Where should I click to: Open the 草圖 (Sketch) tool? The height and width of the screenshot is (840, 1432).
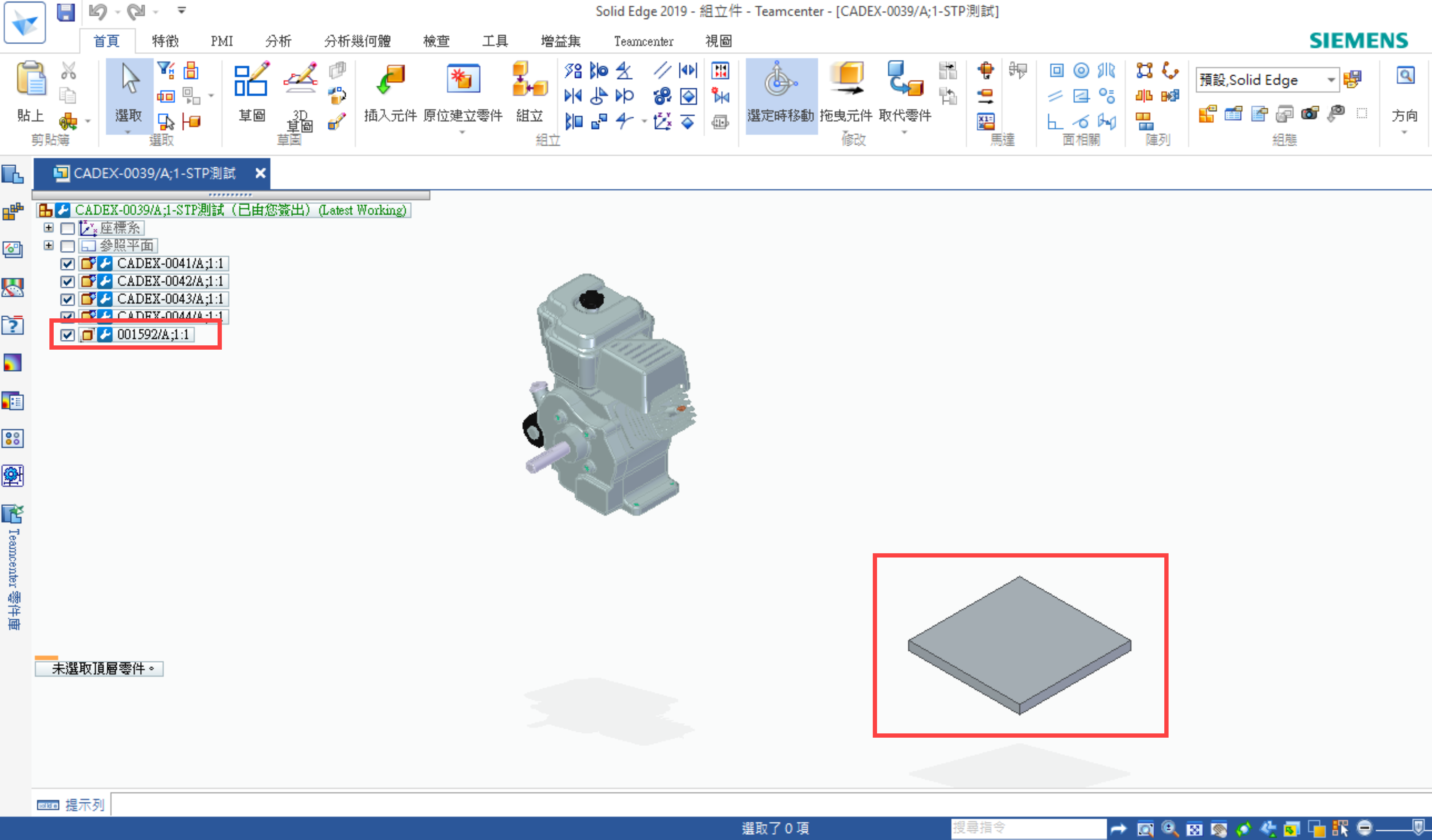[251, 91]
